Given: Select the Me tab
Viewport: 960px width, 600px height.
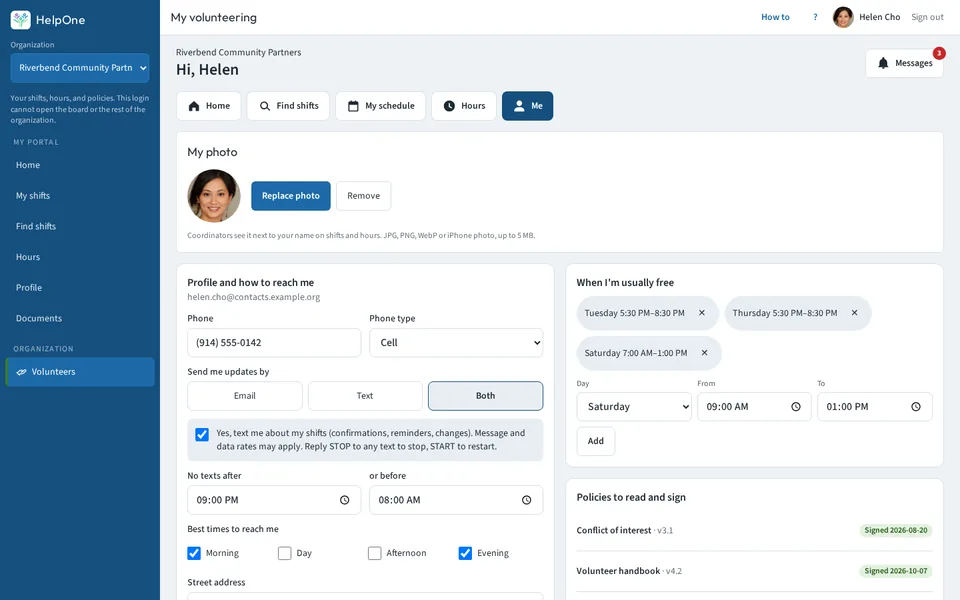Looking at the screenshot, I should (528, 106).
